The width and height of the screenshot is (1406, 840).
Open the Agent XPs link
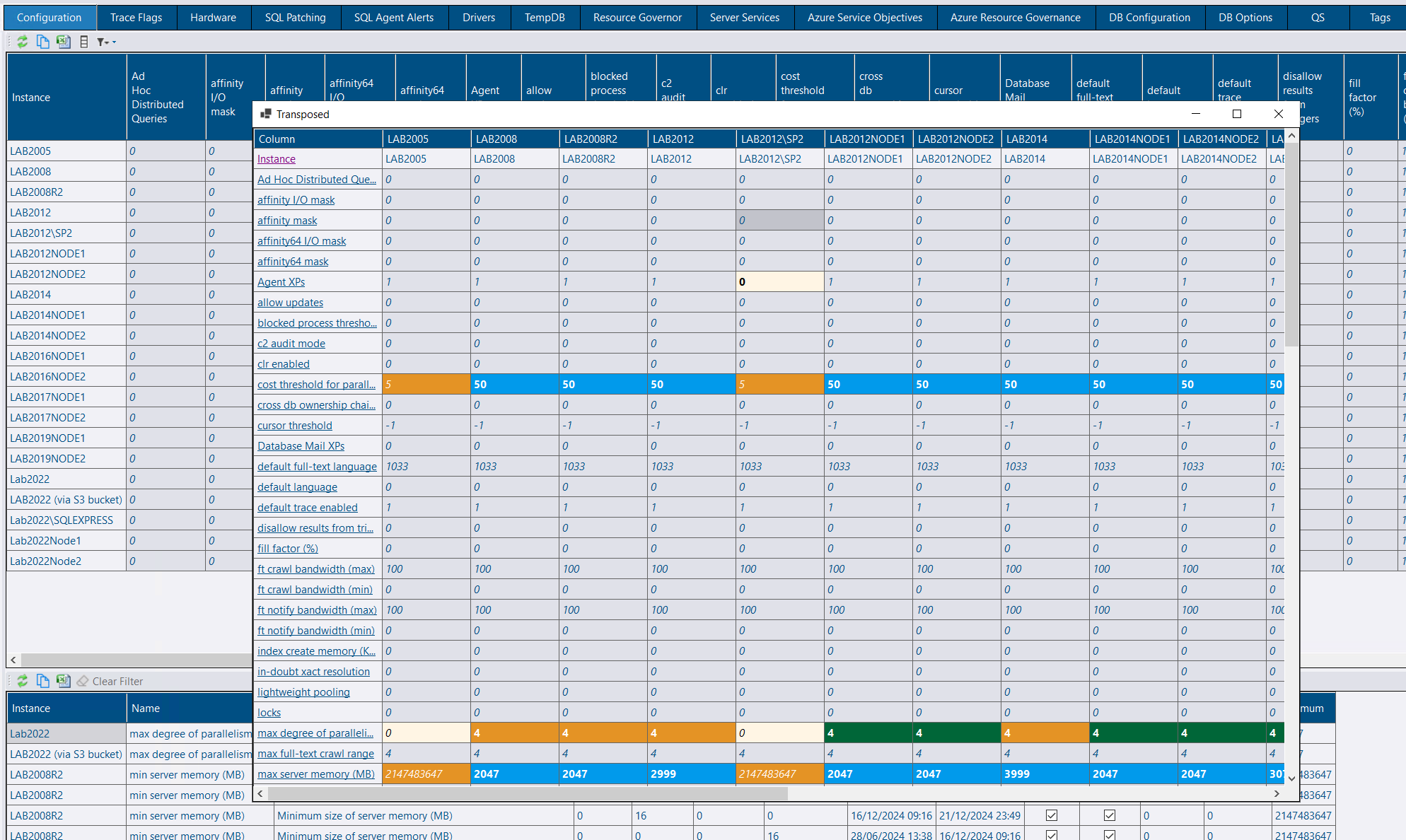coord(281,282)
